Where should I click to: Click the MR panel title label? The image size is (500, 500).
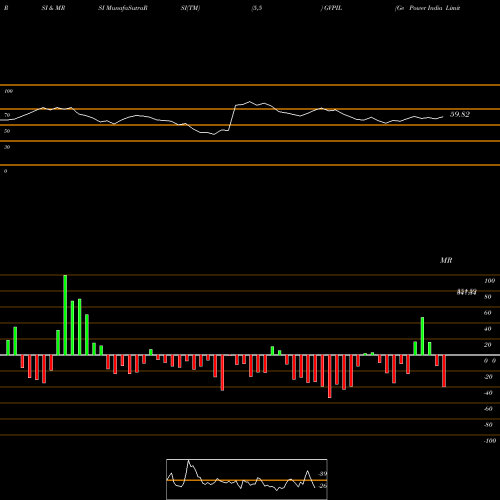(x=446, y=260)
